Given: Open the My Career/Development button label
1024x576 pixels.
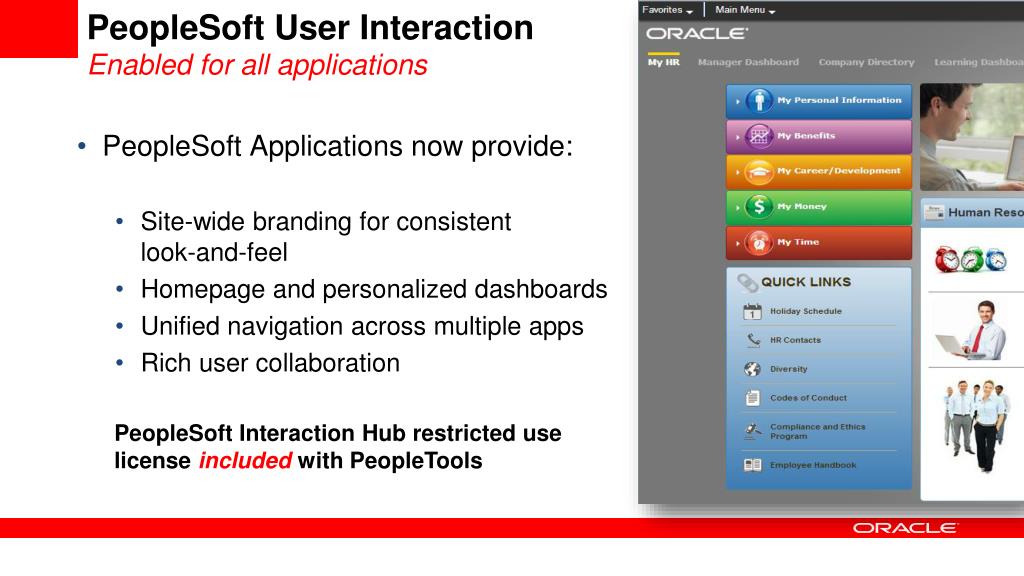Looking at the screenshot, I should click(839, 170).
